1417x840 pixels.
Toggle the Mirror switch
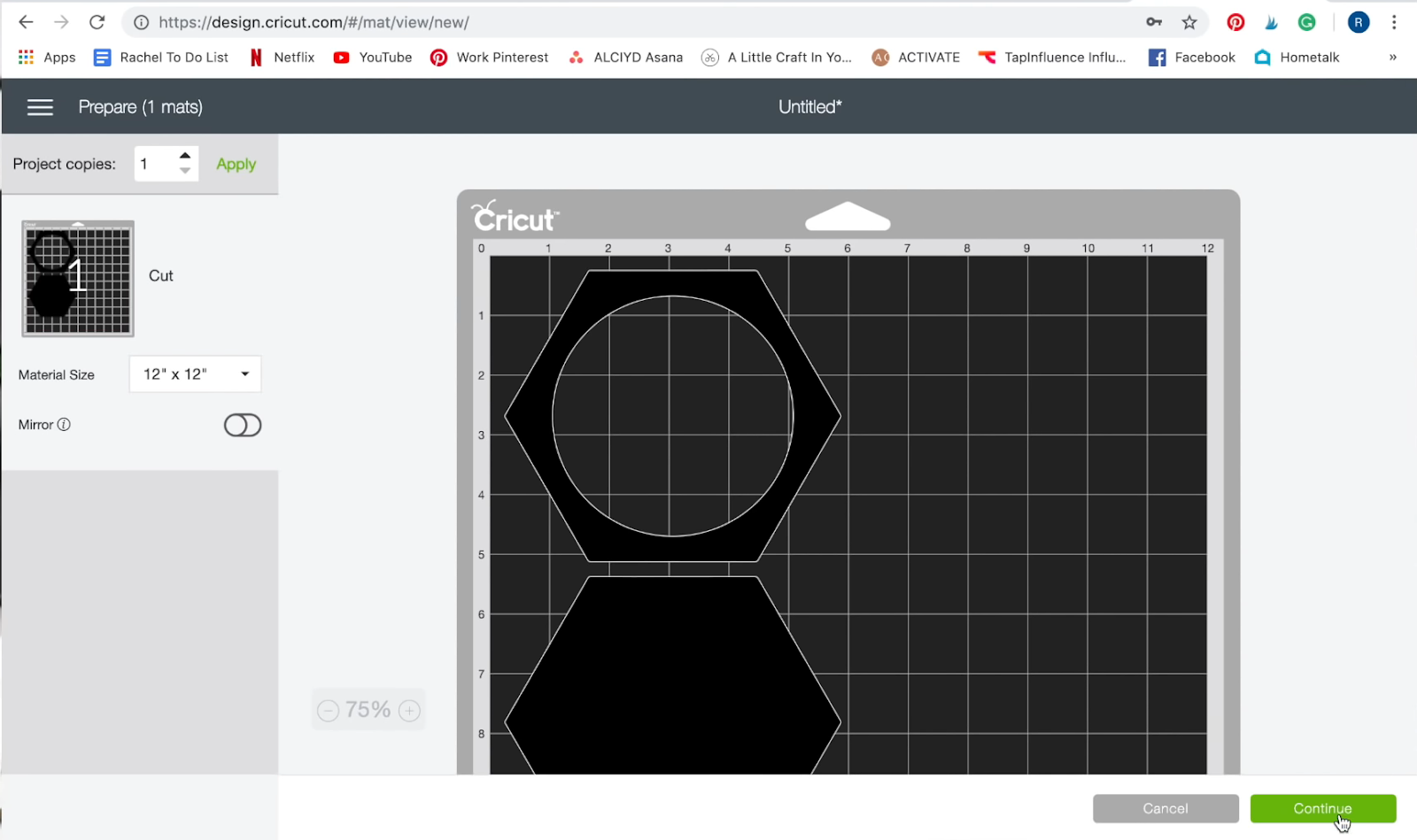point(243,426)
